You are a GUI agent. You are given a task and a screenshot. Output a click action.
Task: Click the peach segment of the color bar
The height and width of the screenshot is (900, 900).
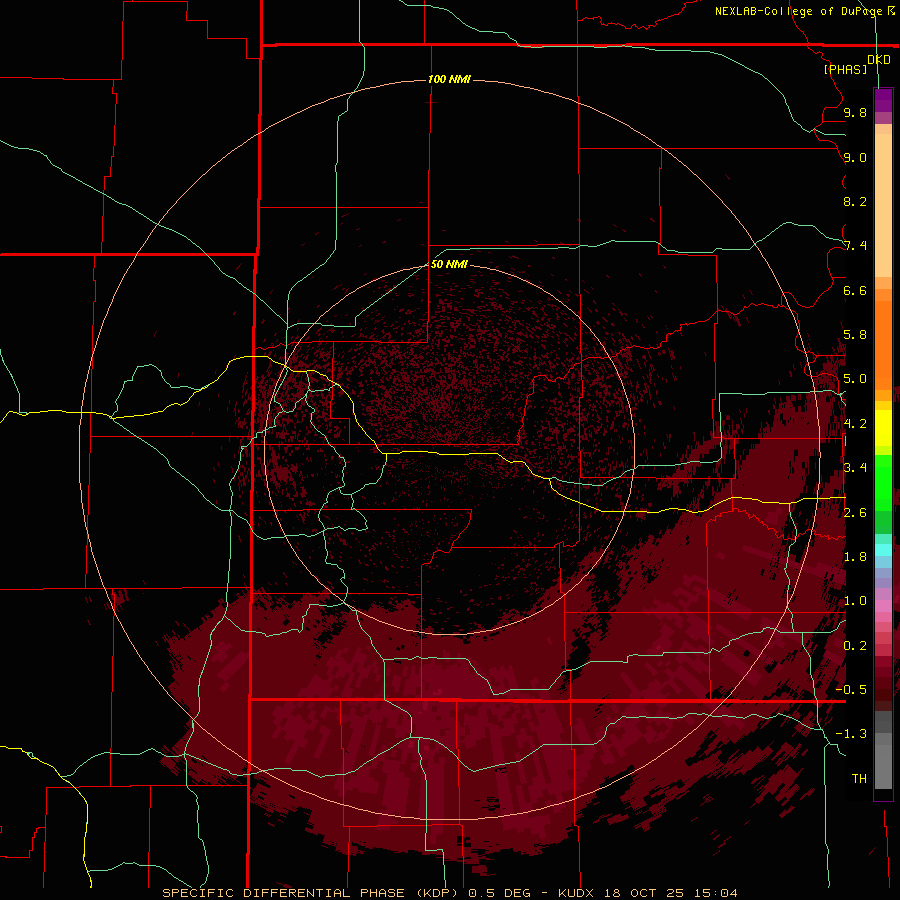[x=883, y=205]
